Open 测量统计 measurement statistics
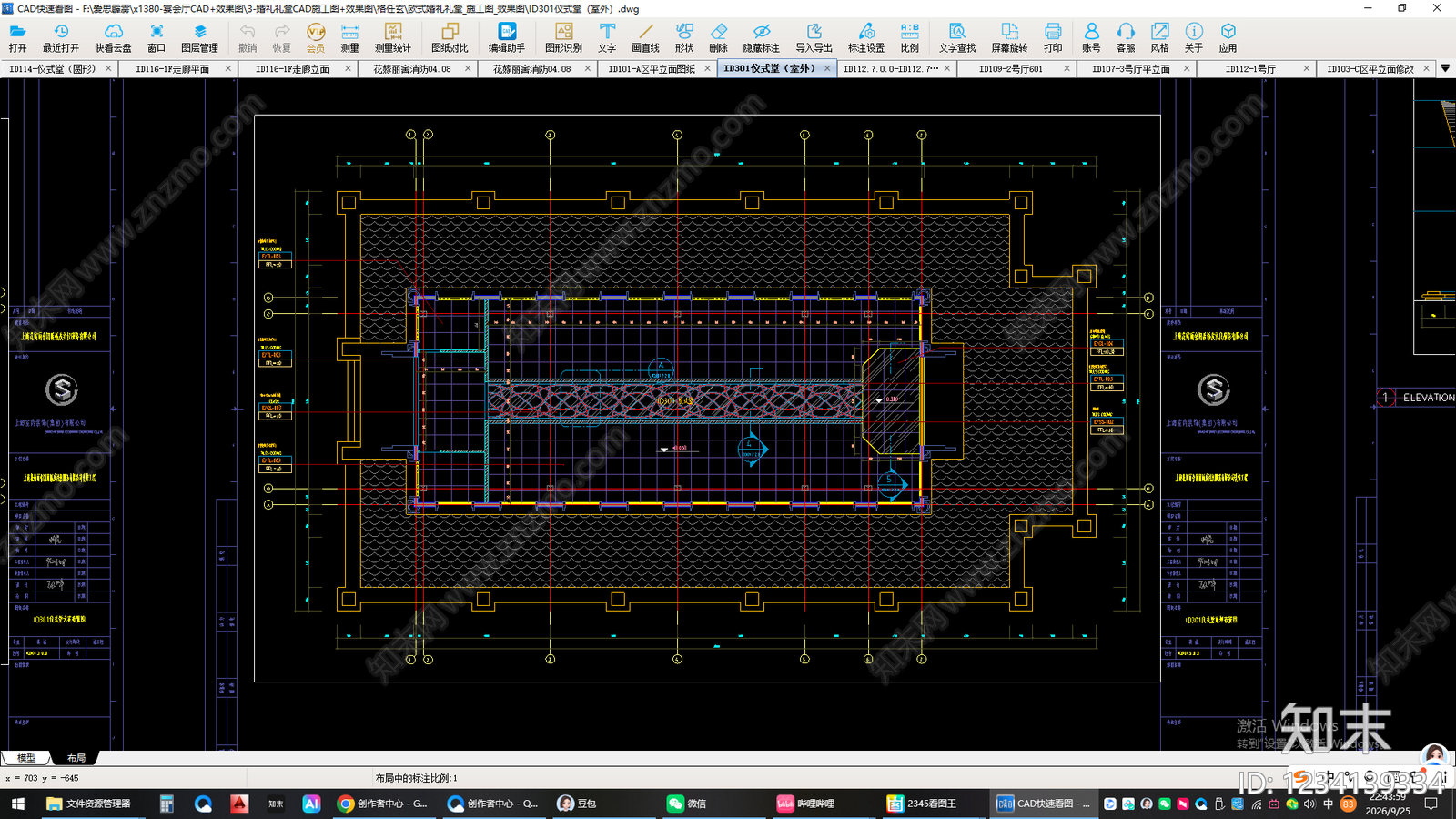The height and width of the screenshot is (819, 1456). [393, 37]
